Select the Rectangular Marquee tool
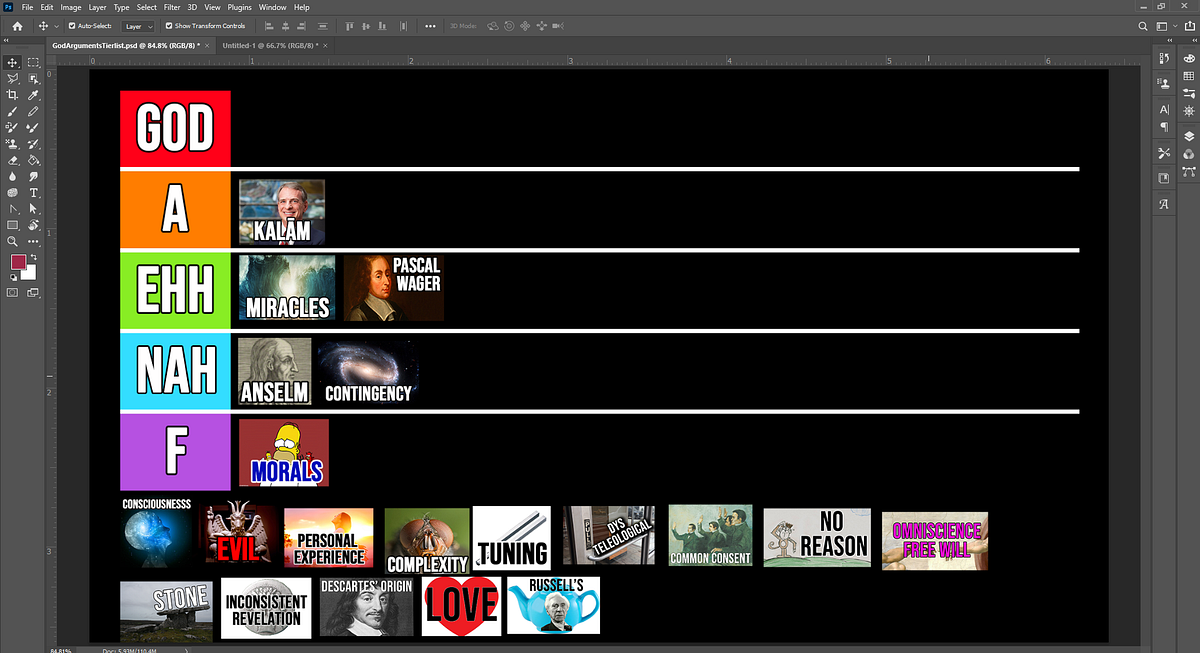Screen dimensions: 1200x653 (34, 63)
